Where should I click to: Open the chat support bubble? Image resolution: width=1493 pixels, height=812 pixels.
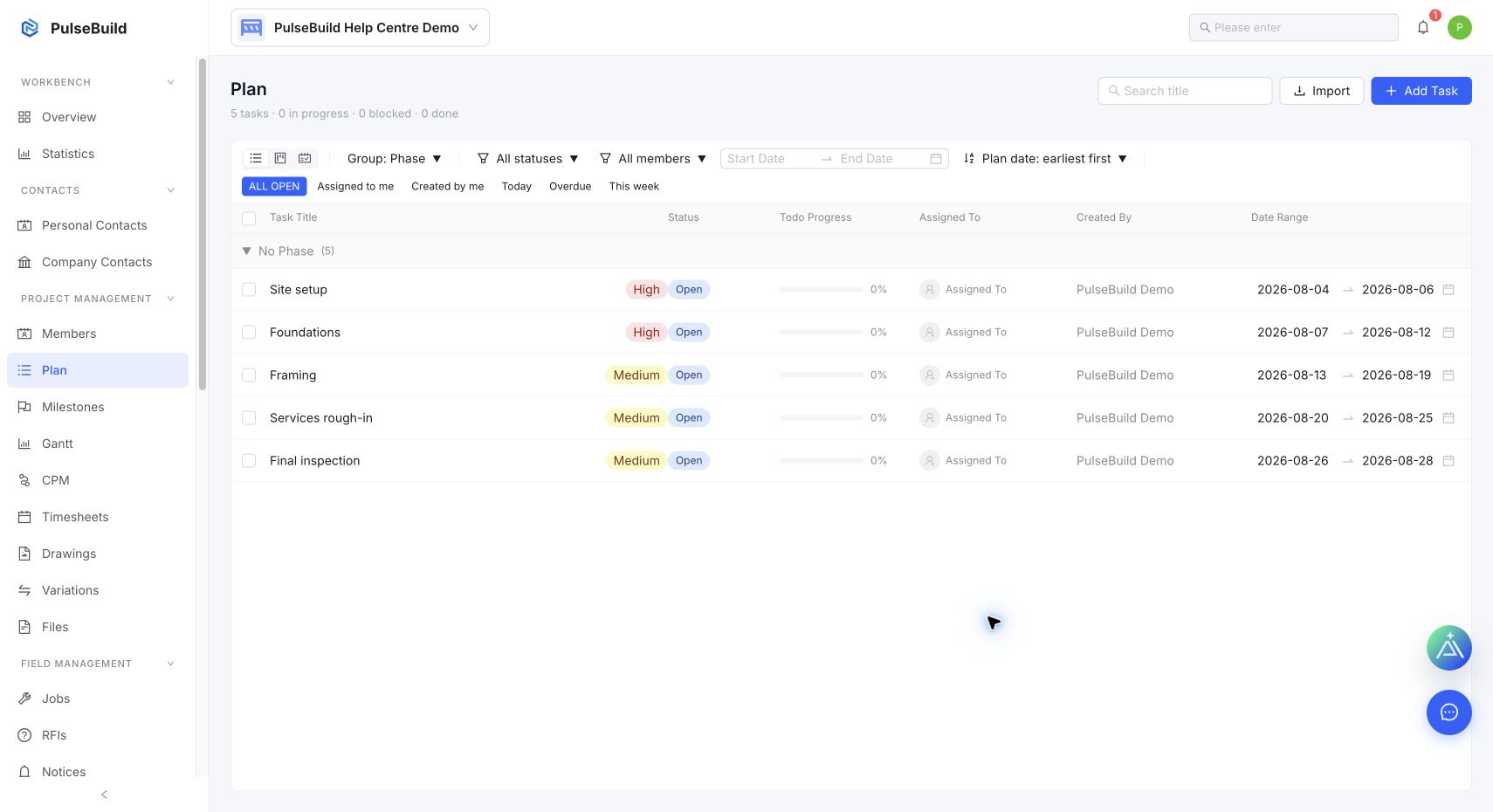(1449, 712)
